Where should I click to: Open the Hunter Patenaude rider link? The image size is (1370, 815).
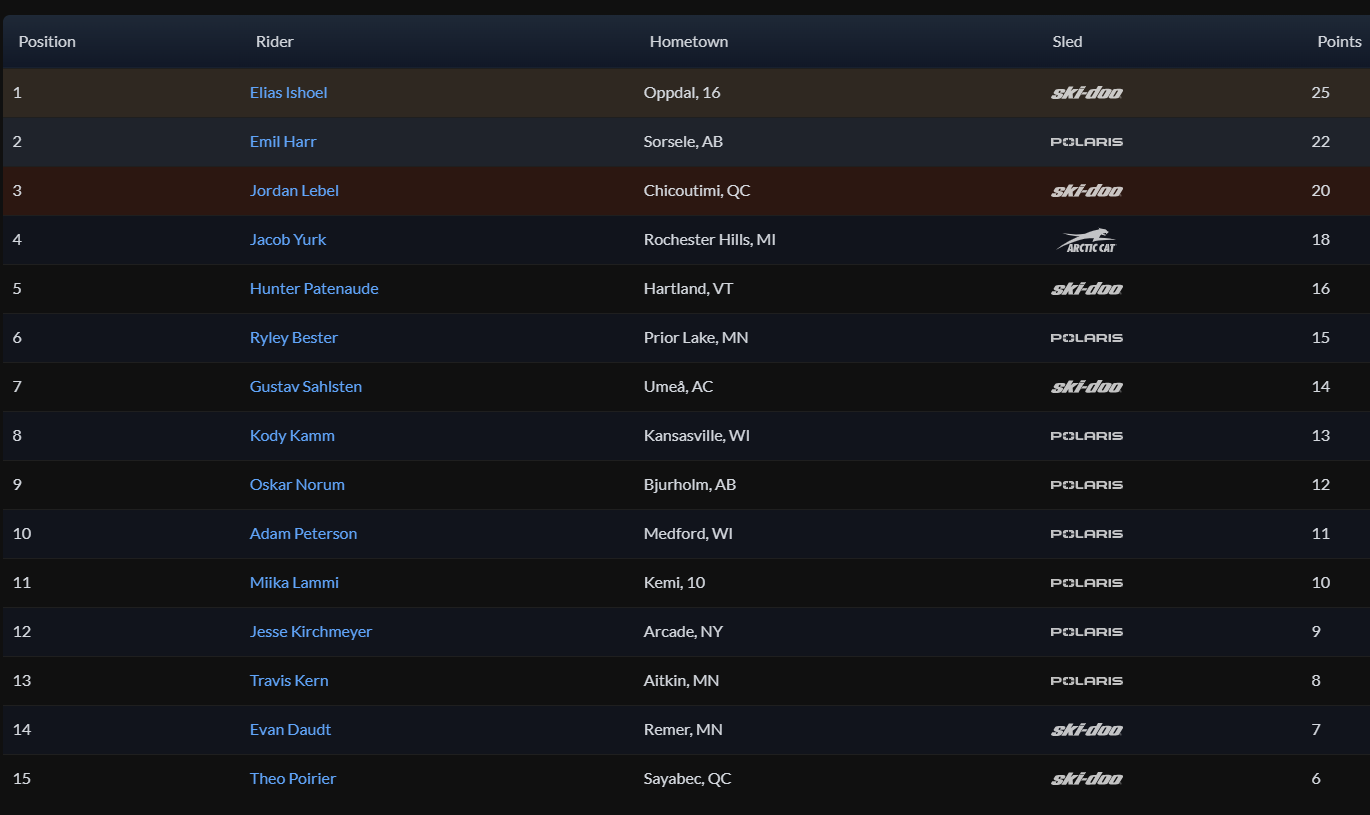pyautogui.click(x=314, y=288)
